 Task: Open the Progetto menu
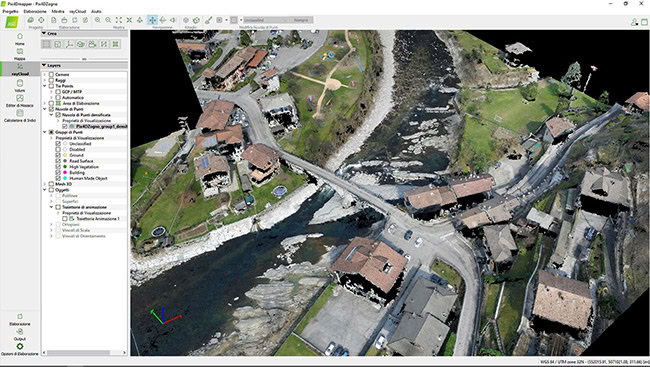tap(11, 11)
